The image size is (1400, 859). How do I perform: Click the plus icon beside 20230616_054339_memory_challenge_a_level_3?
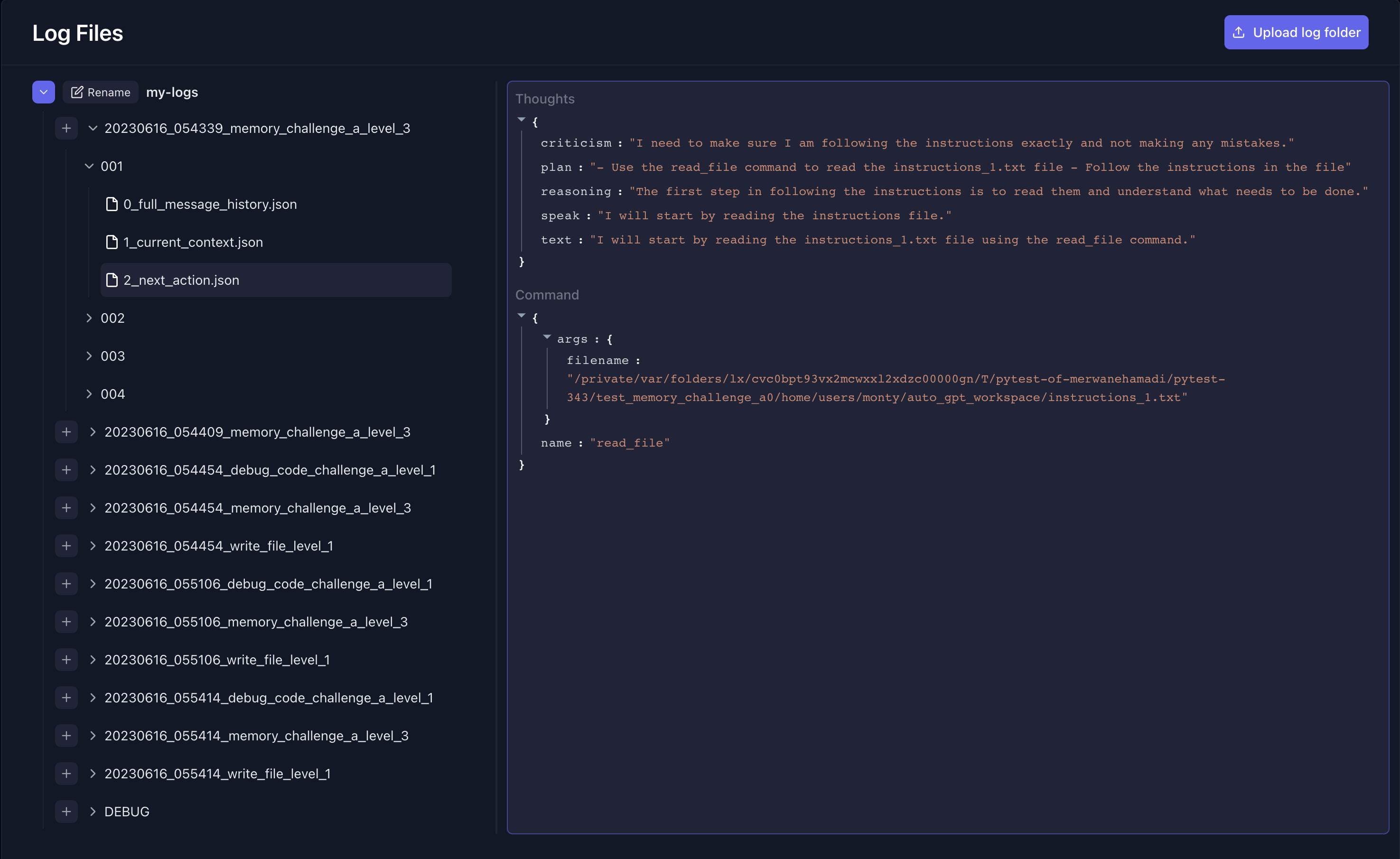tap(66, 128)
